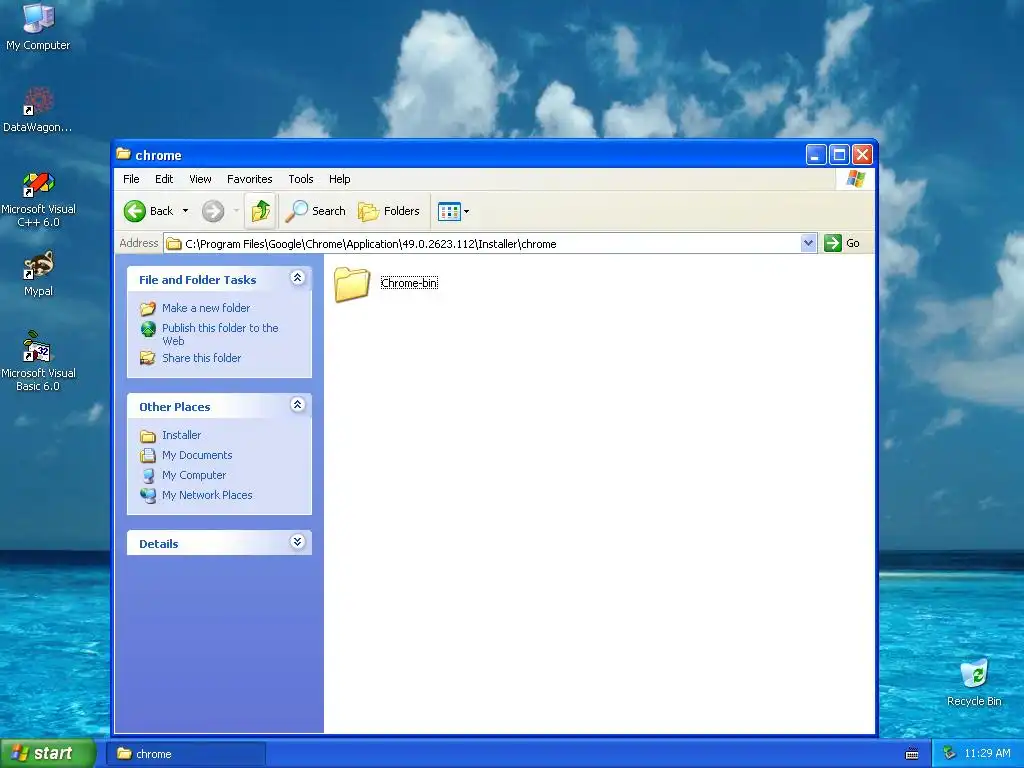The image size is (1024, 768).
Task: Open the Help menu
Action: (x=339, y=179)
